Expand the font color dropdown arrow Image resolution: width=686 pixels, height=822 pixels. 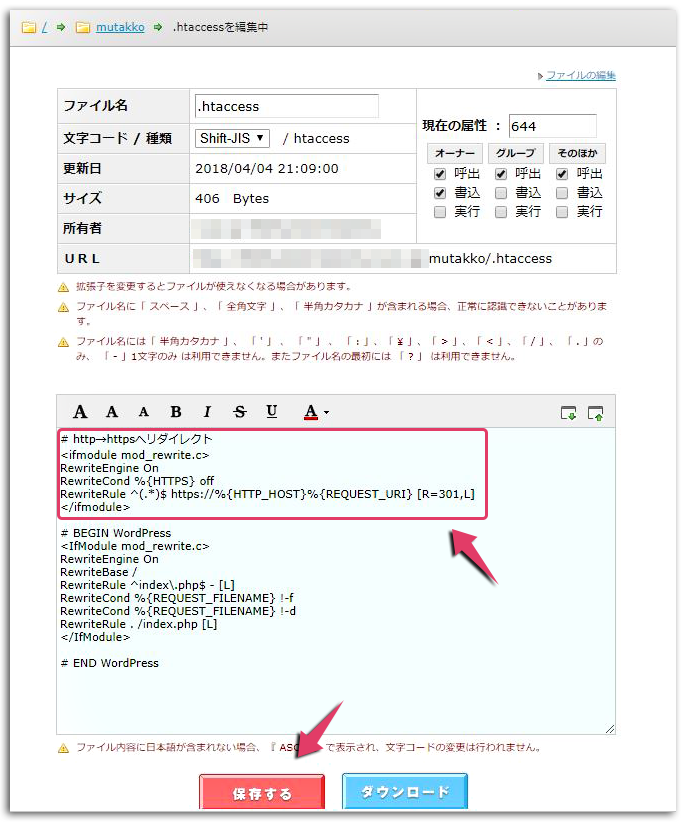tap(326, 413)
